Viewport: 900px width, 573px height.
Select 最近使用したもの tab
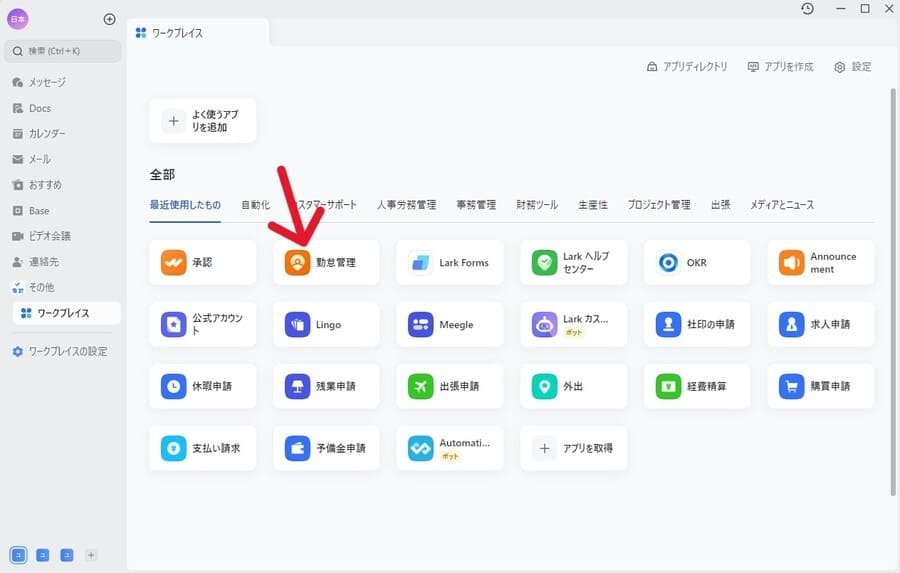tap(185, 205)
